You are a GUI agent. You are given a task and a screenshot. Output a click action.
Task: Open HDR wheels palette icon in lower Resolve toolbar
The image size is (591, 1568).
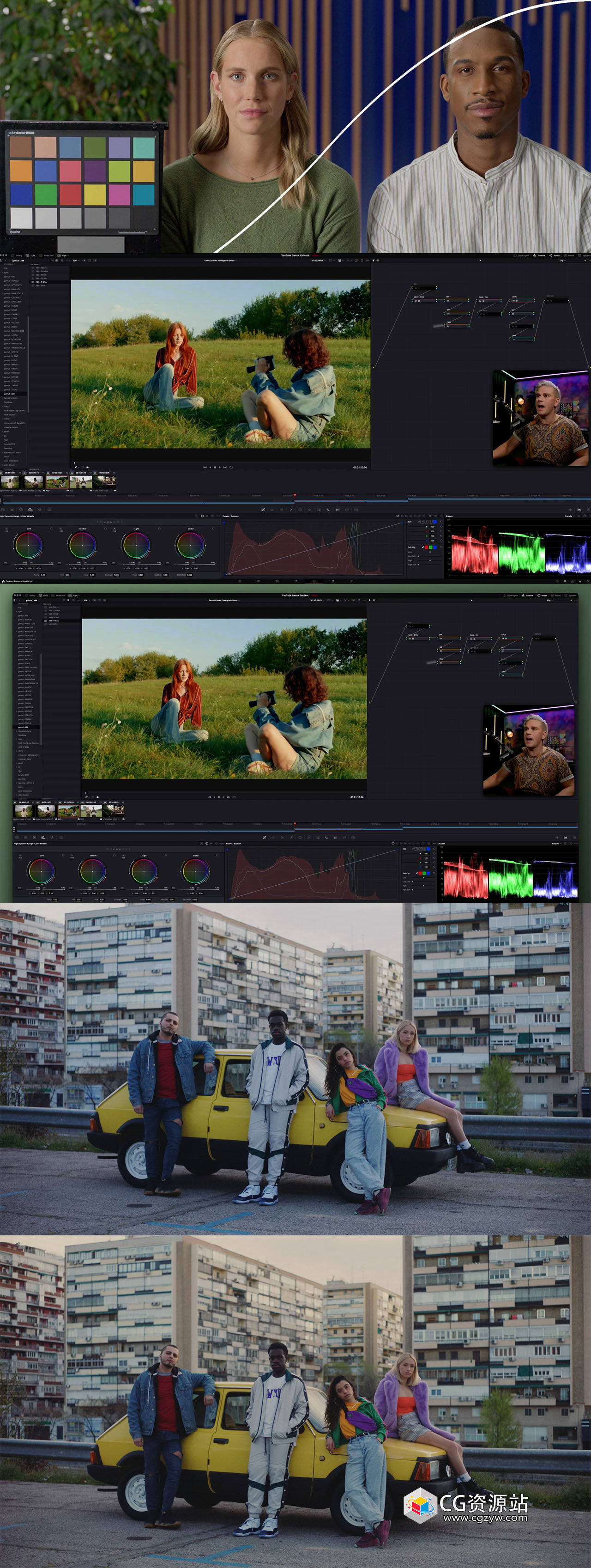tap(42, 838)
